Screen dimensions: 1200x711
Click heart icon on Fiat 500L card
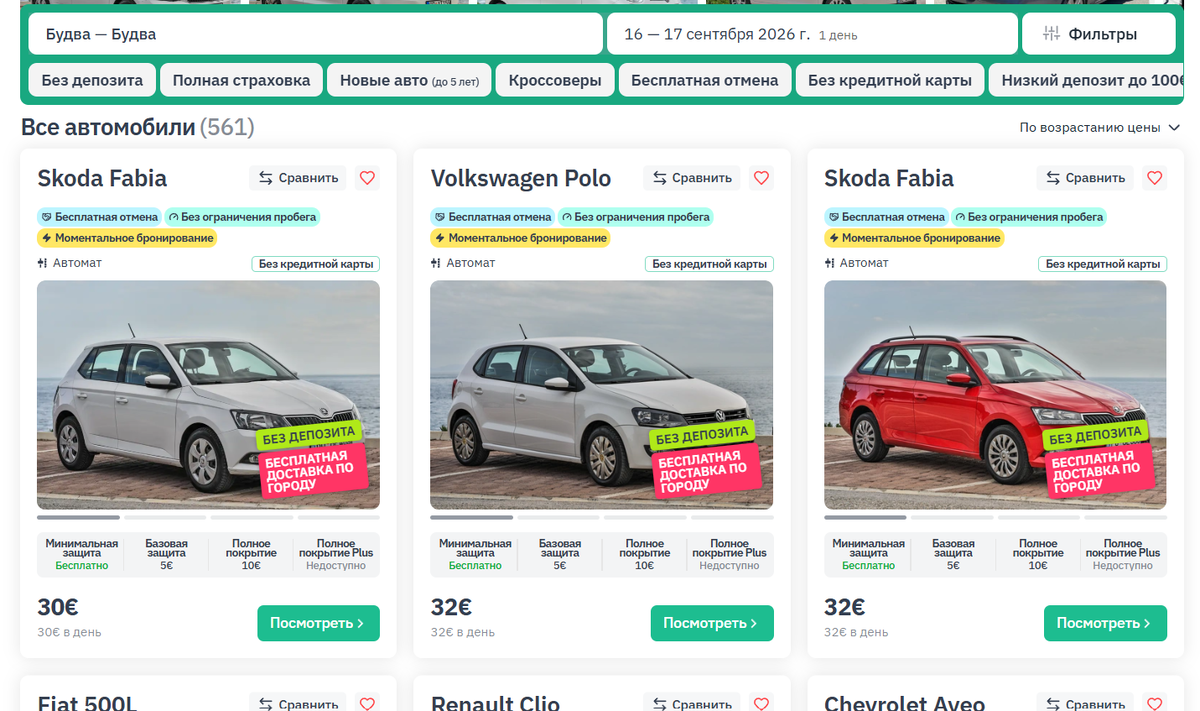pyautogui.click(x=367, y=703)
